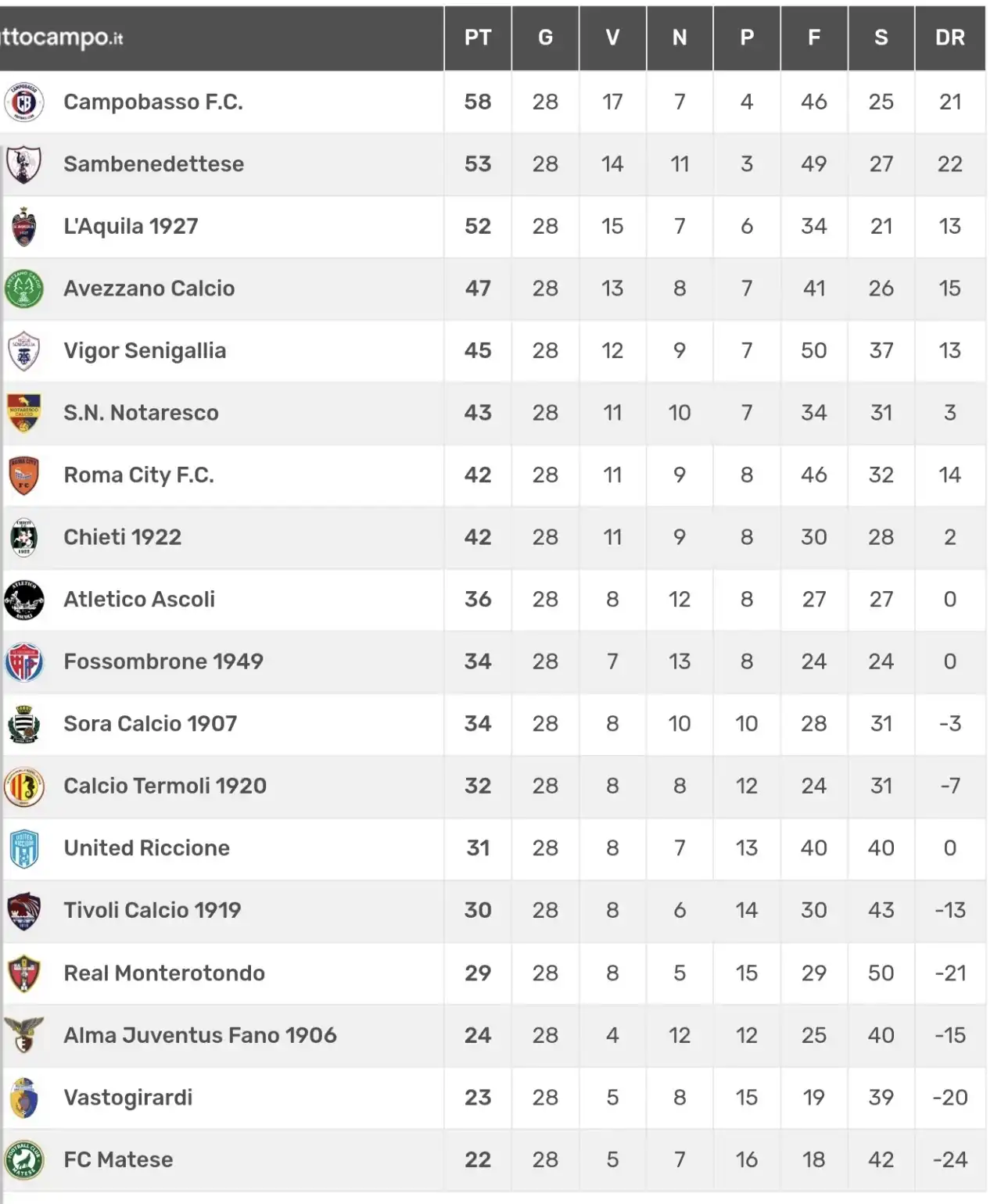
Task: Select the Vastogirardi team row name
Action: point(128,1098)
